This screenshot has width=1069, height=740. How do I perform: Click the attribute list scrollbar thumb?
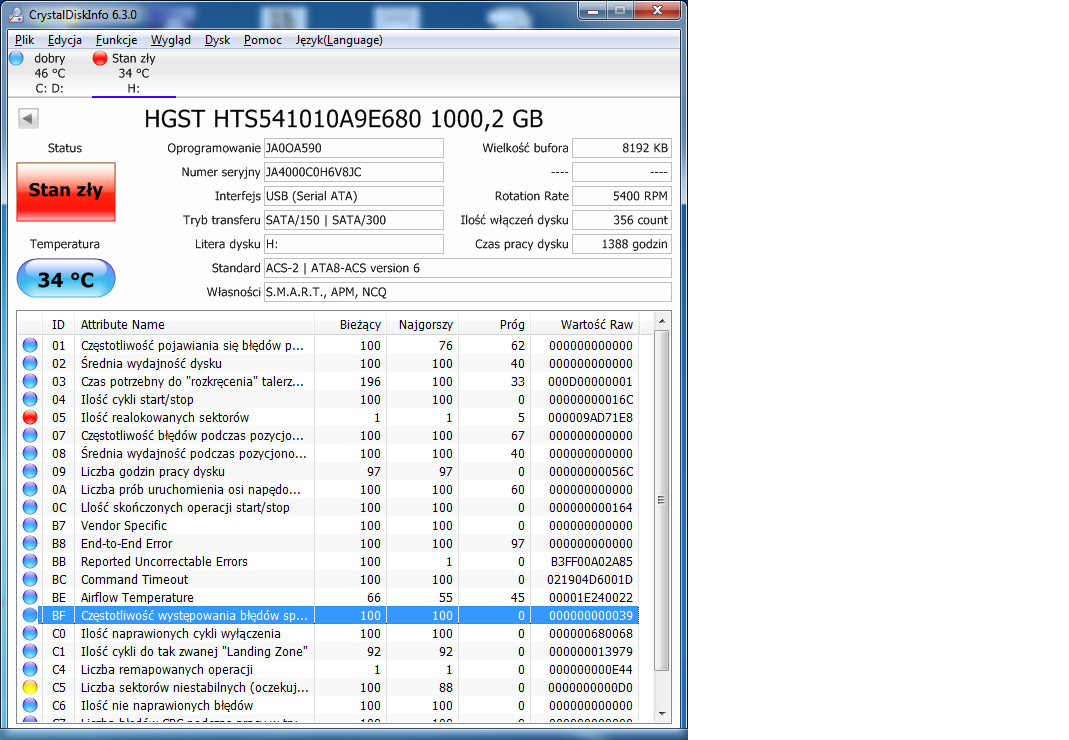(x=661, y=500)
